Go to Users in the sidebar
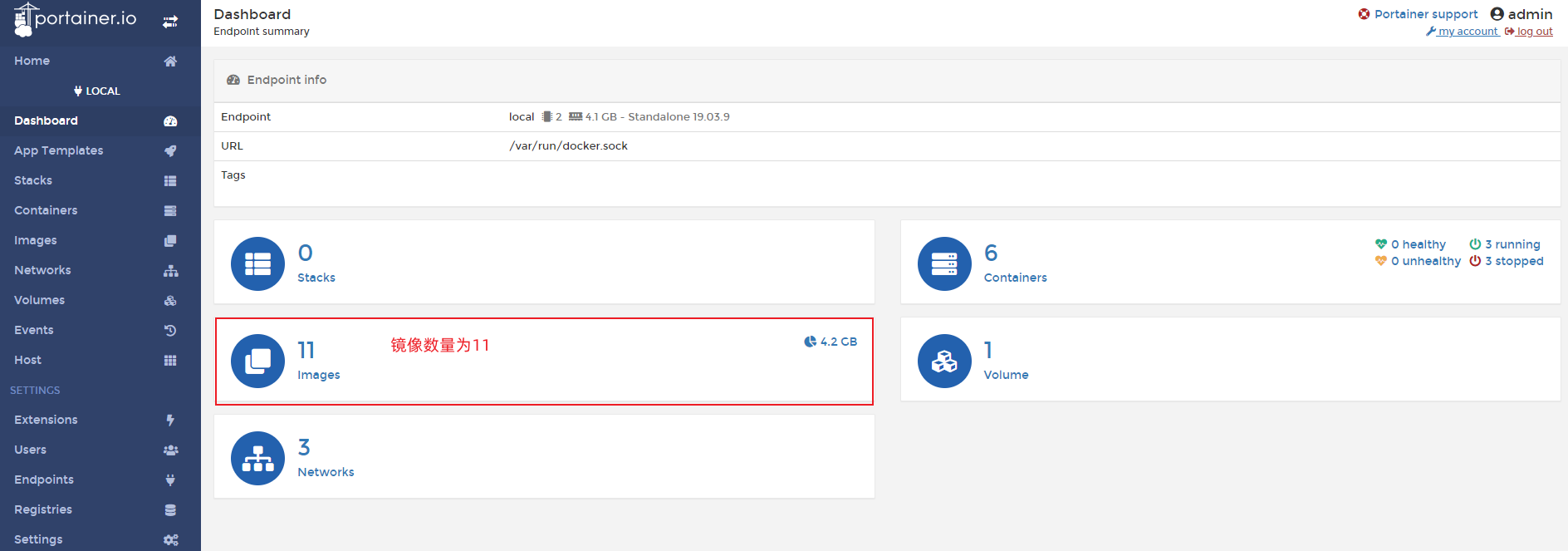The image size is (1568, 551). 100,450
